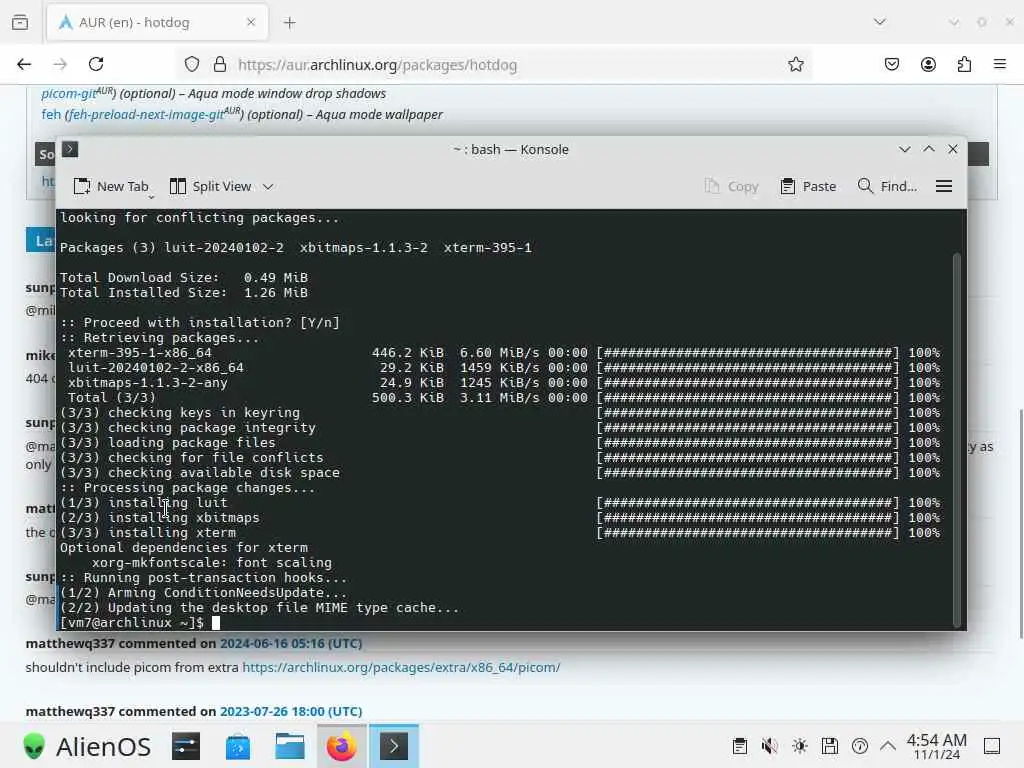Click Show Desktop taskbar button
Screen dimensions: 1024x768
coord(992,746)
